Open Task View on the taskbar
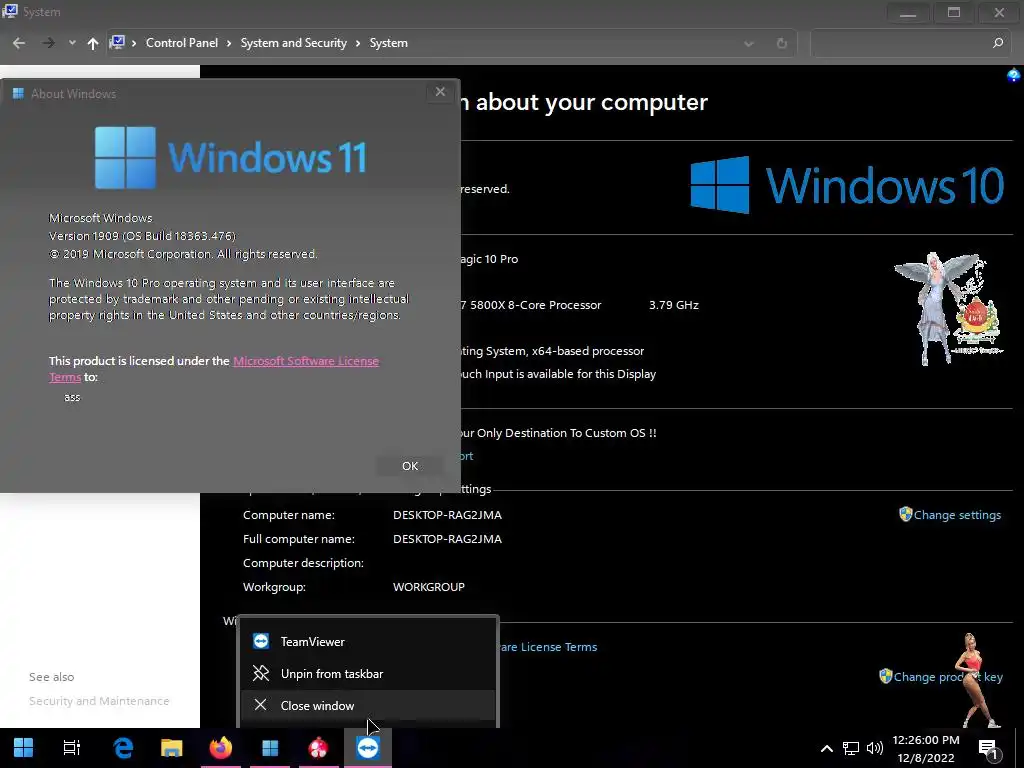Screen dimensions: 1024x768 coord(72,748)
